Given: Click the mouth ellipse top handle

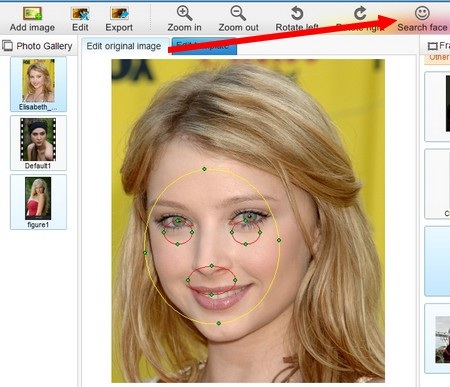Looking at the screenshot, I should click(x=212, y=266).
